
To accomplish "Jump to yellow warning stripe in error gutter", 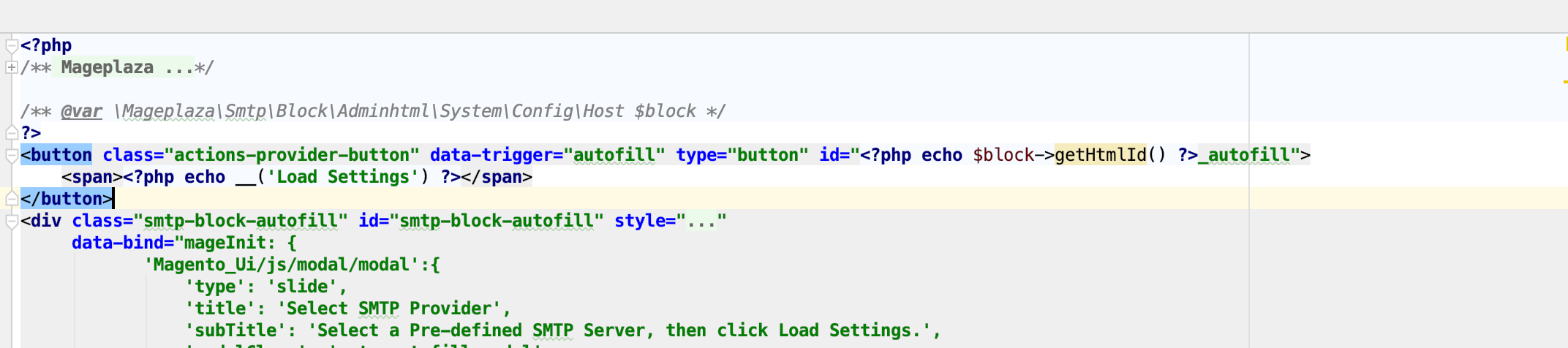I will pyautogui.click(x=1565, y=81).
